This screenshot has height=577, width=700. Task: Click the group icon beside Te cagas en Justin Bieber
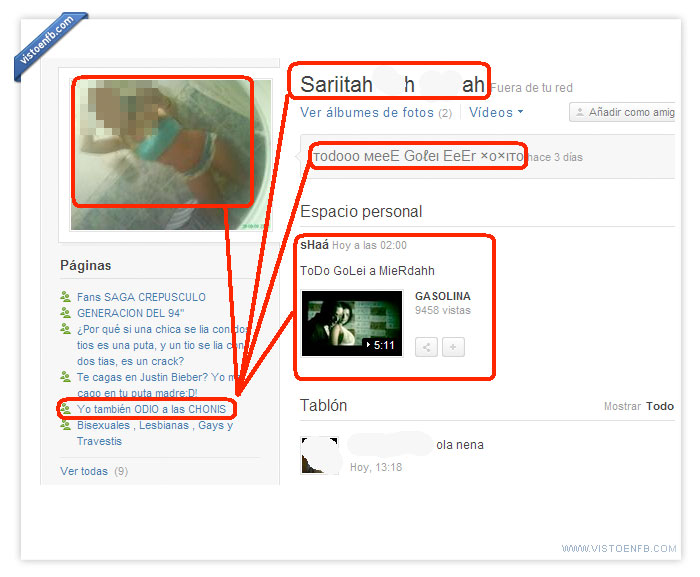(x=66, y=377)
